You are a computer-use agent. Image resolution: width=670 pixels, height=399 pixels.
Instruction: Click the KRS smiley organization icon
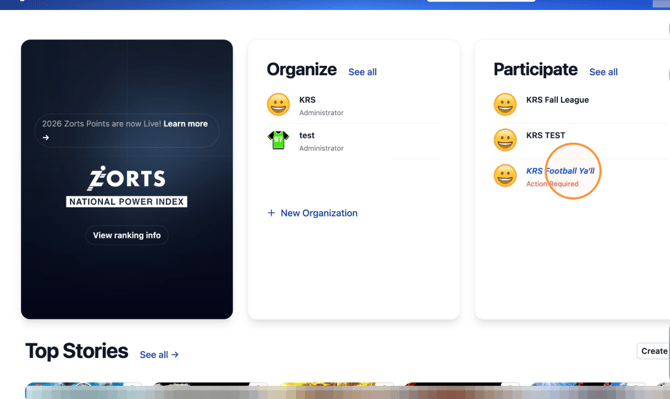click(278, 104)
